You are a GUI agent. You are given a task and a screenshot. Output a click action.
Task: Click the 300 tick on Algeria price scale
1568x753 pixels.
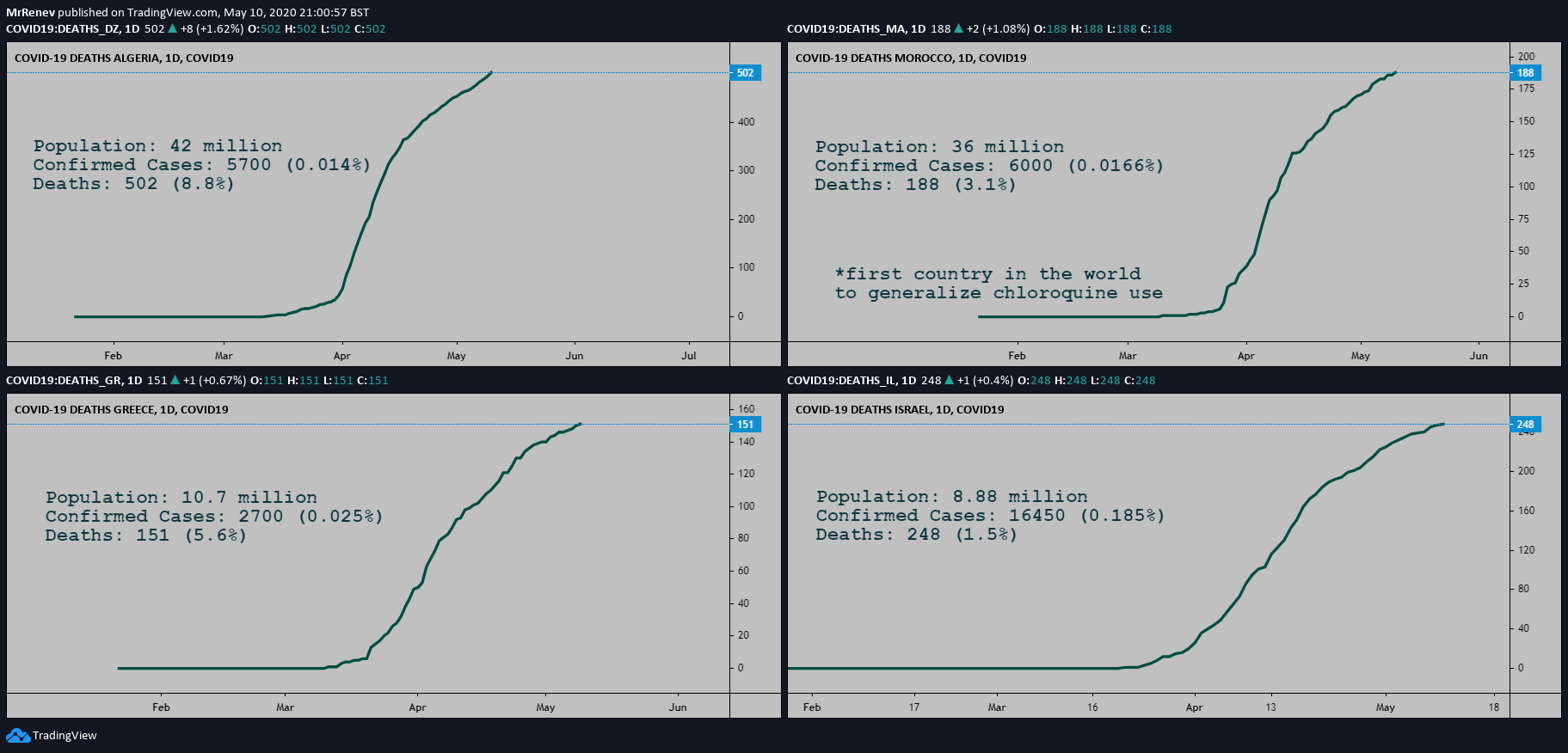coord(747,170)
